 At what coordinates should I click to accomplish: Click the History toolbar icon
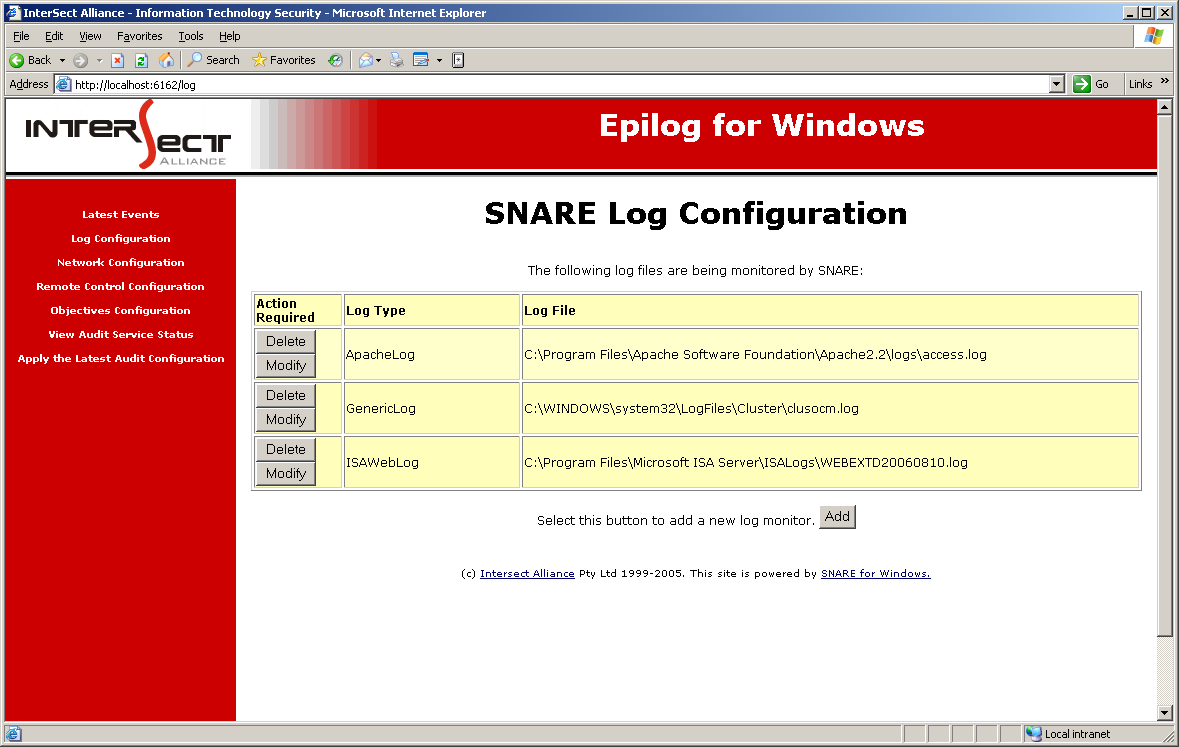tap(335, 60)
